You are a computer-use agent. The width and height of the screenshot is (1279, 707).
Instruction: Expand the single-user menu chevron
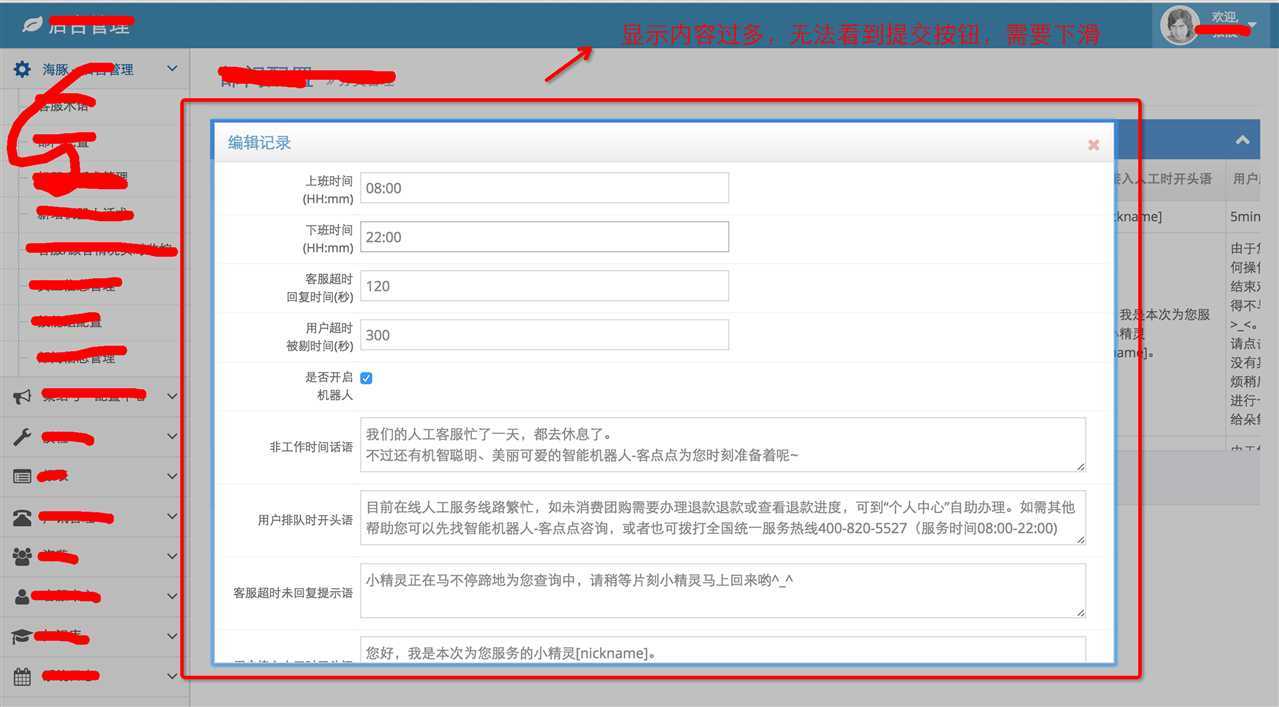coord(172,596)
